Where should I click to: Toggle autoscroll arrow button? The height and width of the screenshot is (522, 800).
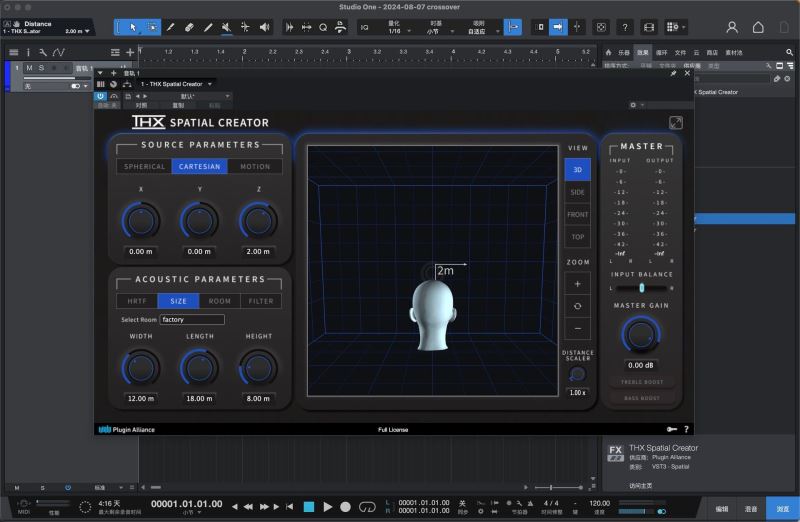pyautogui.click(x=558, y=27)
